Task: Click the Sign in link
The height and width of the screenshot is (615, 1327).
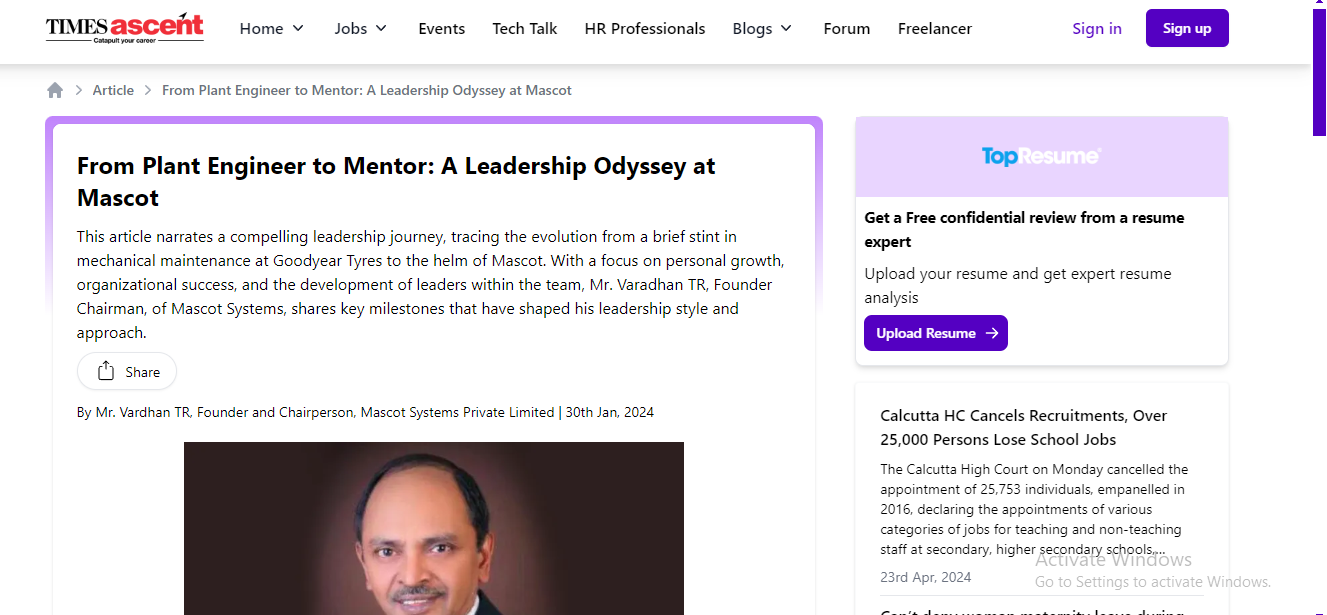Action: [x=1097, y=29]
